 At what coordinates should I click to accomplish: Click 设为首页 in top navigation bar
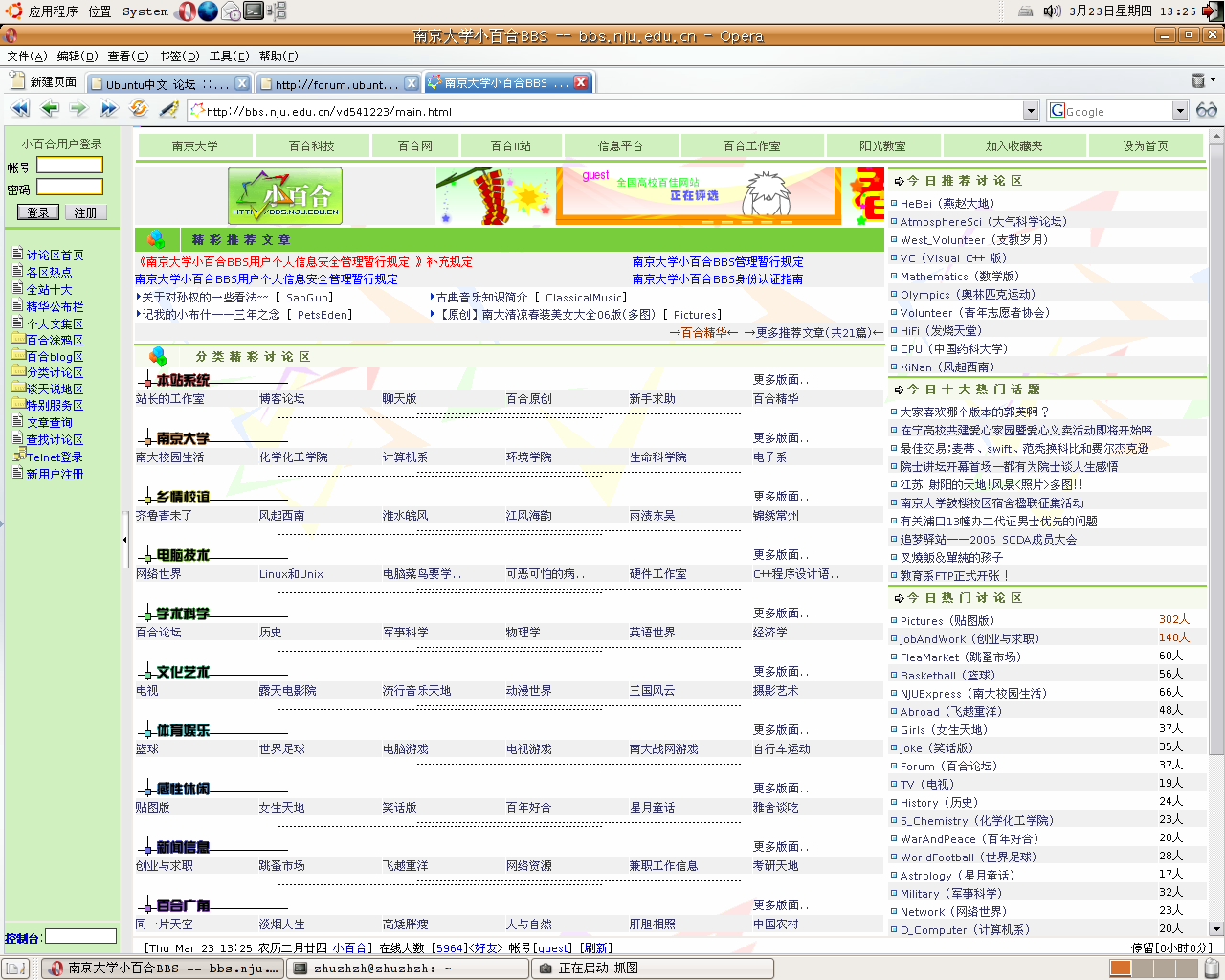pyautogui.click(x=1145, y=145)
